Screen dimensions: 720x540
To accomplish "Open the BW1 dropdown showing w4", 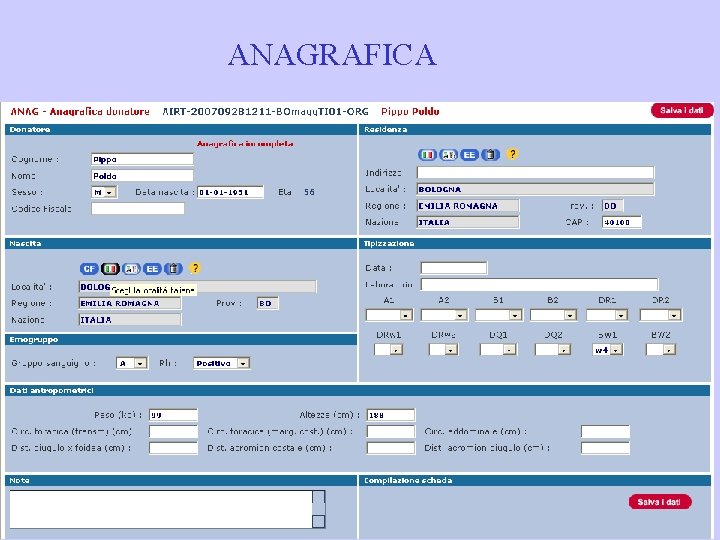I will tap(608, 350).
